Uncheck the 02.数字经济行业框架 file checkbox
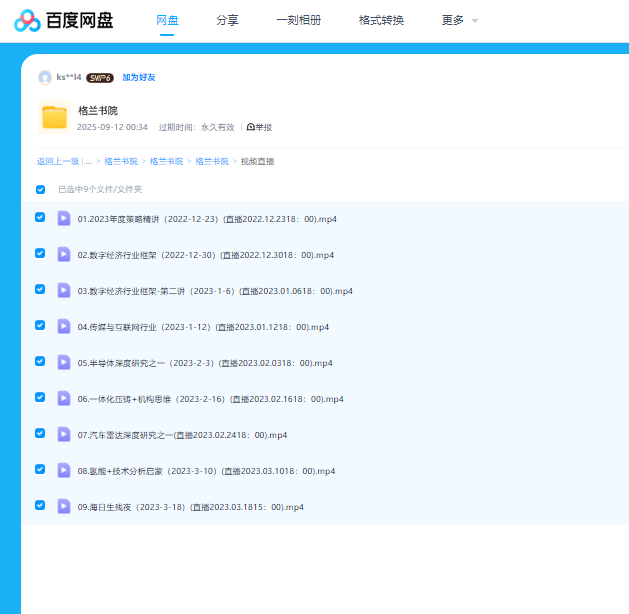Screen dimensions: 629x614 [x=41, y=254]
